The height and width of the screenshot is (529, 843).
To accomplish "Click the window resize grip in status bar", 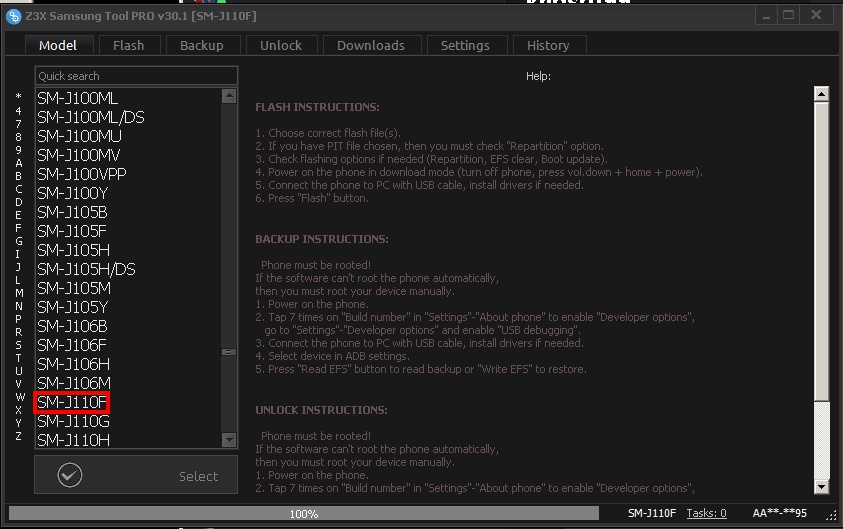I will pyautogui.click(x=831, y=516).
